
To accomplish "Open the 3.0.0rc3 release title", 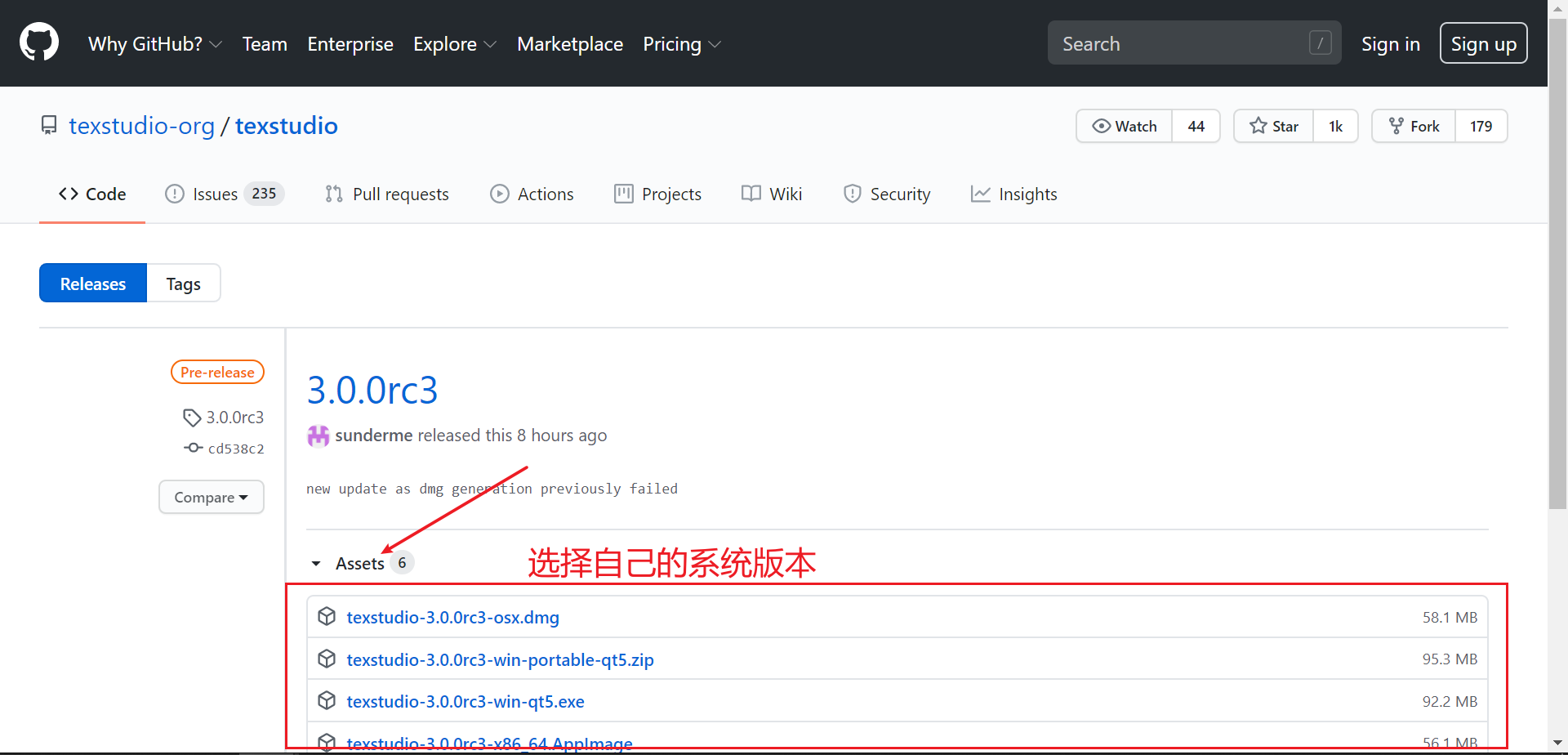I will (x=372, y=390).
